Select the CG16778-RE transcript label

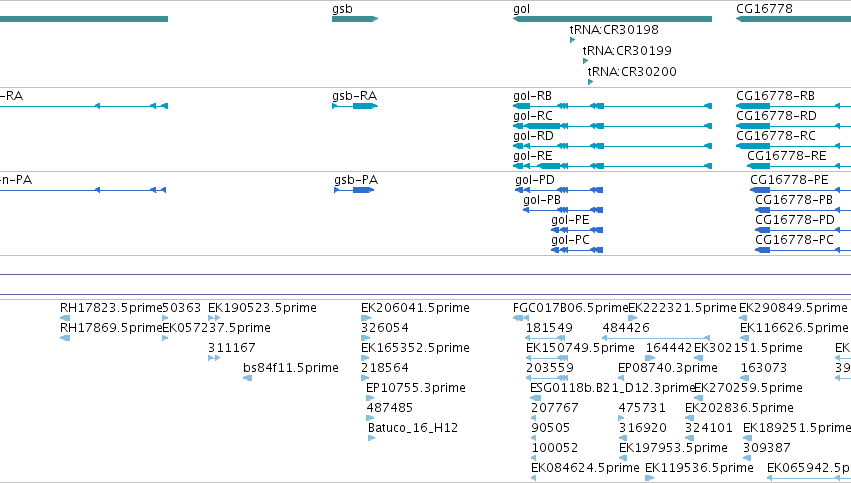[x=786, y=156]
